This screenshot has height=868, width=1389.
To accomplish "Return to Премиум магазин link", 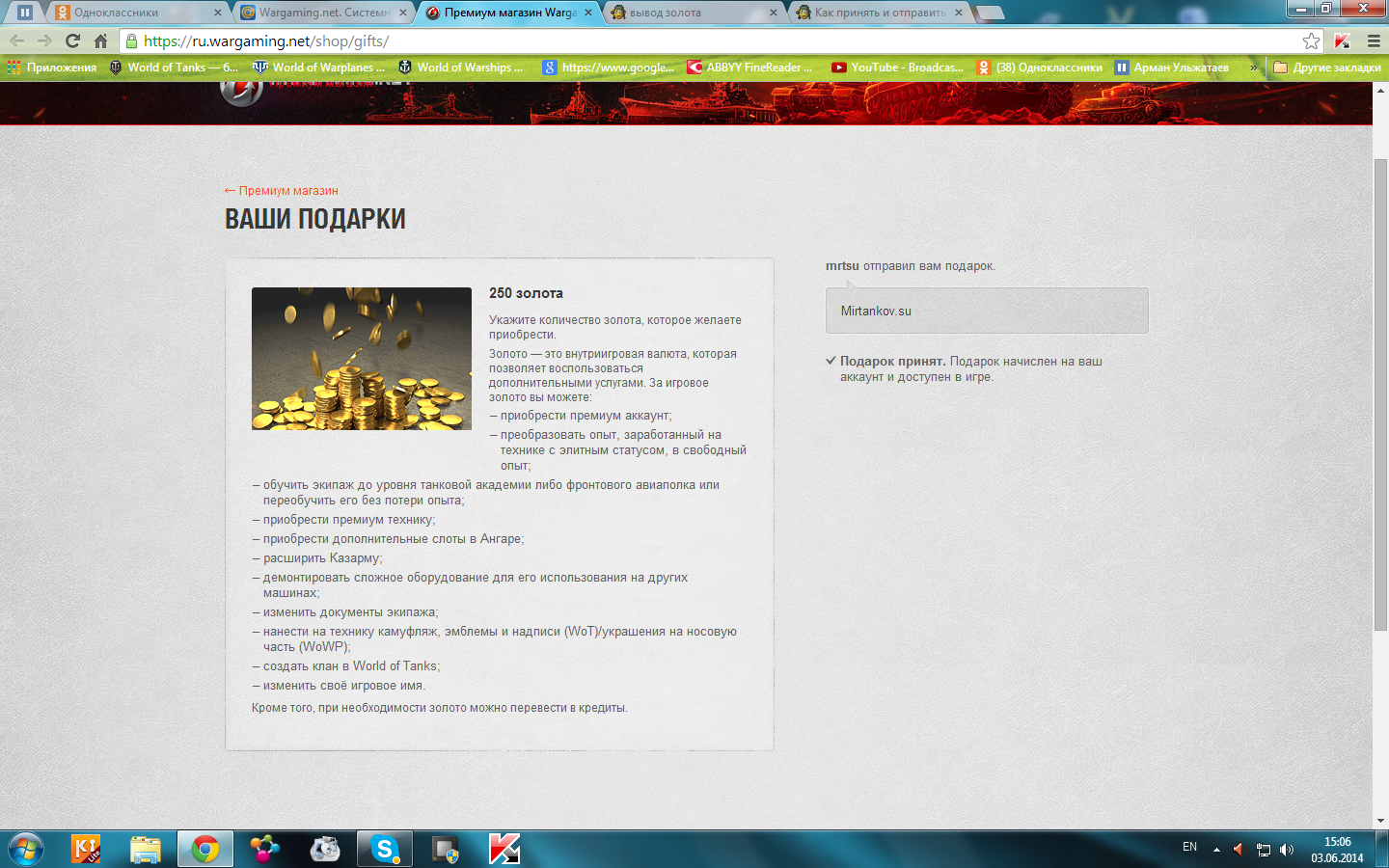I will click(281, 191).
